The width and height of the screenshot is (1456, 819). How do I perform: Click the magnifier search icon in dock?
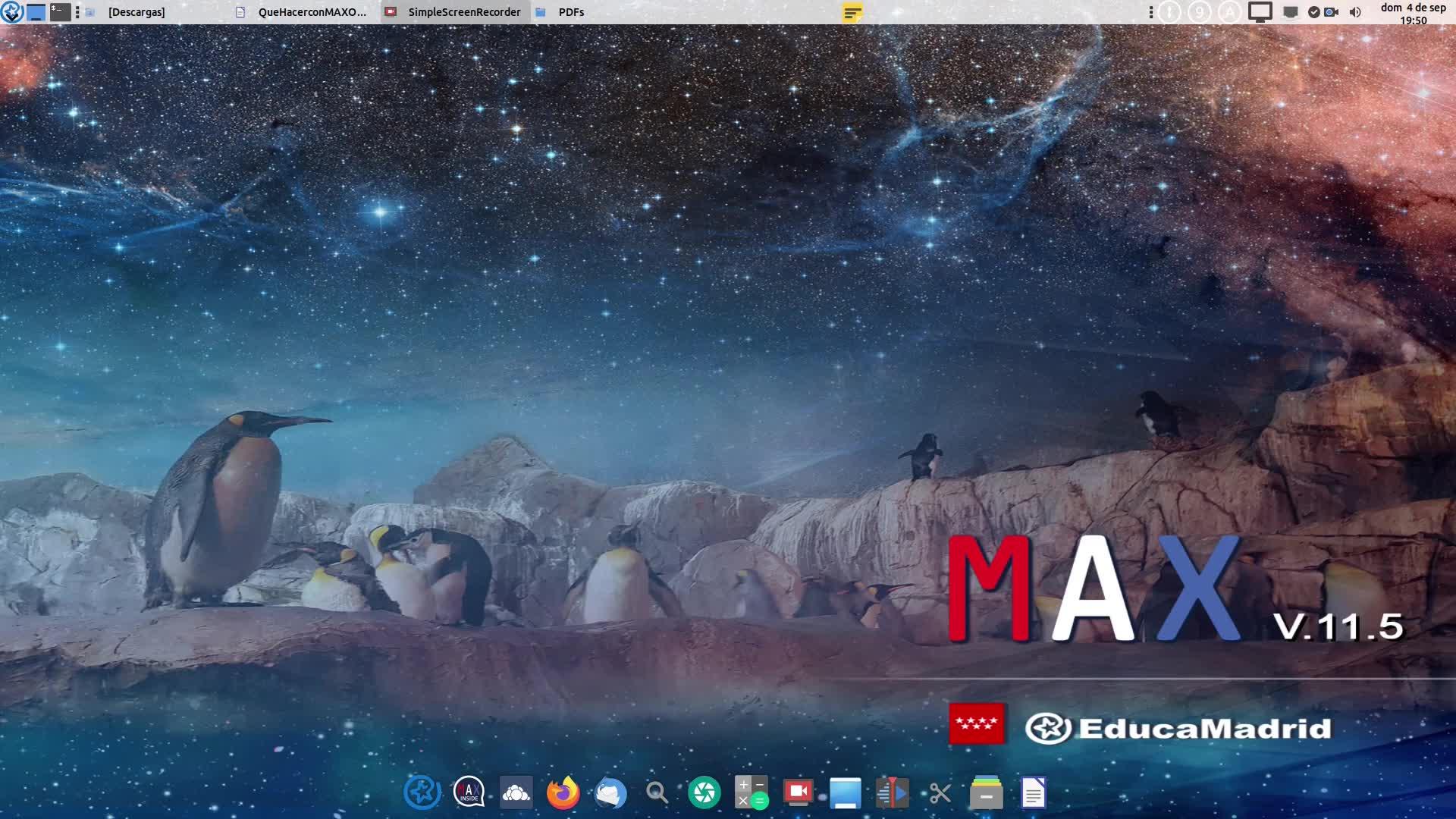(657, 793)
